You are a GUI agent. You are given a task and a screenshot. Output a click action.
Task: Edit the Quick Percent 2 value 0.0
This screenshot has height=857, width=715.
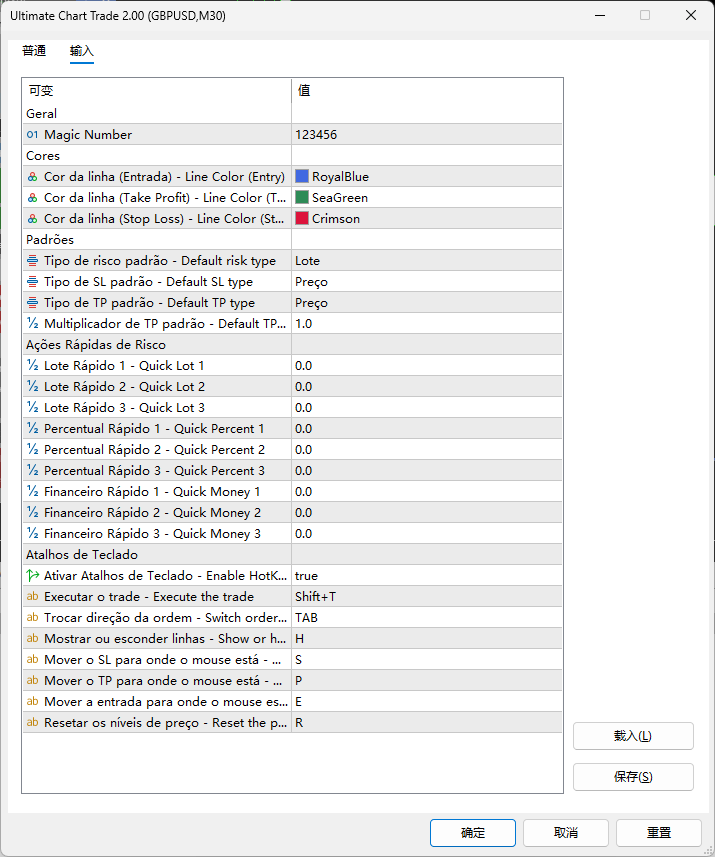426,450
